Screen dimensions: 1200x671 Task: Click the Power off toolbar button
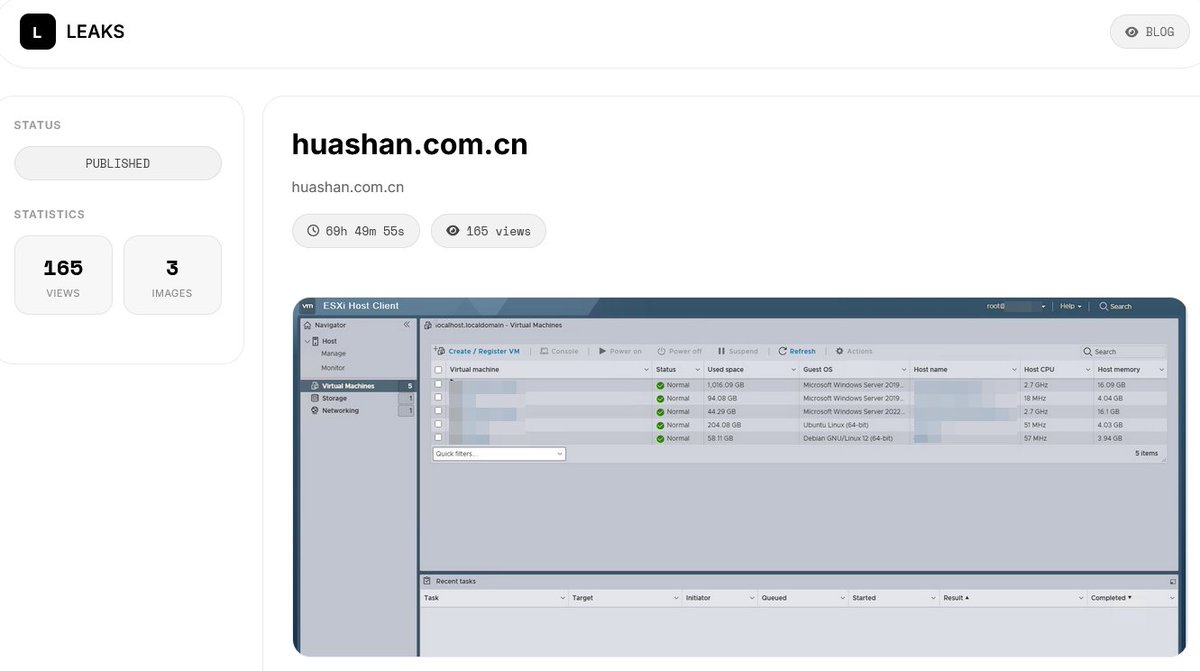(x=680, y=351)
